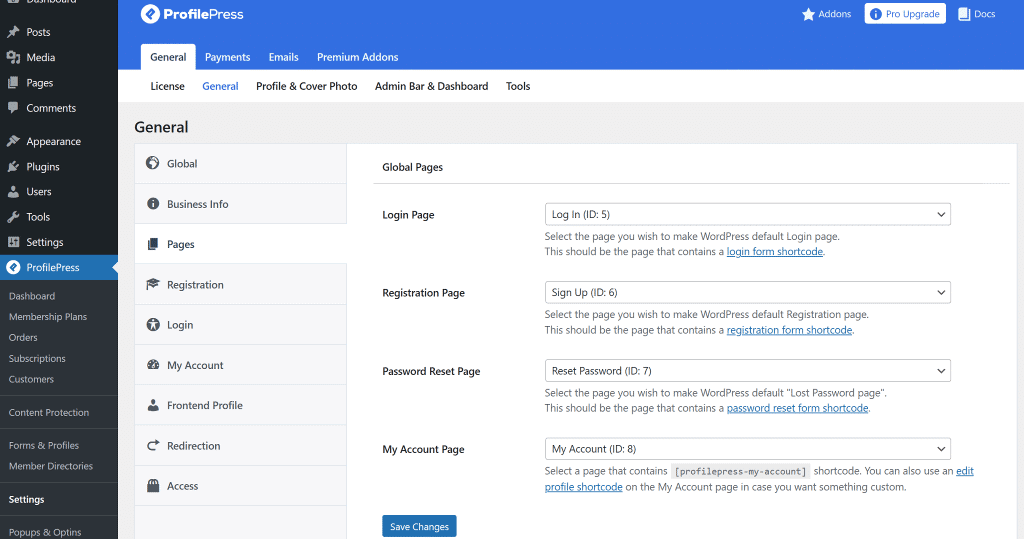Select the blue General sub-tab
1024x539 pixels.
coord(220,86)
